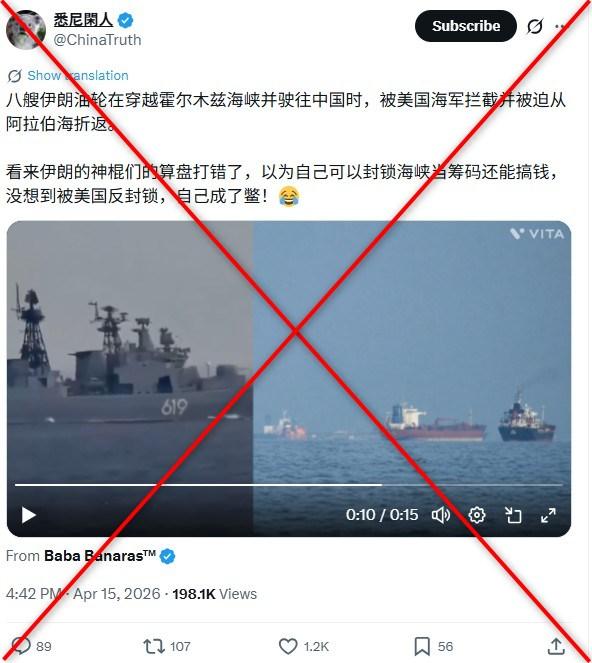Click the Show translation link

coord(78,76)
